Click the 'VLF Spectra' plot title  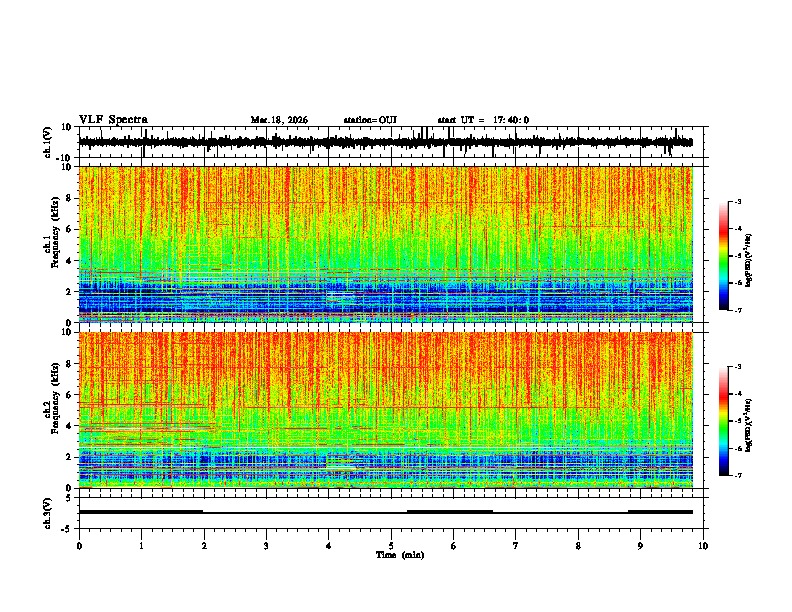(x=113, y=120)
